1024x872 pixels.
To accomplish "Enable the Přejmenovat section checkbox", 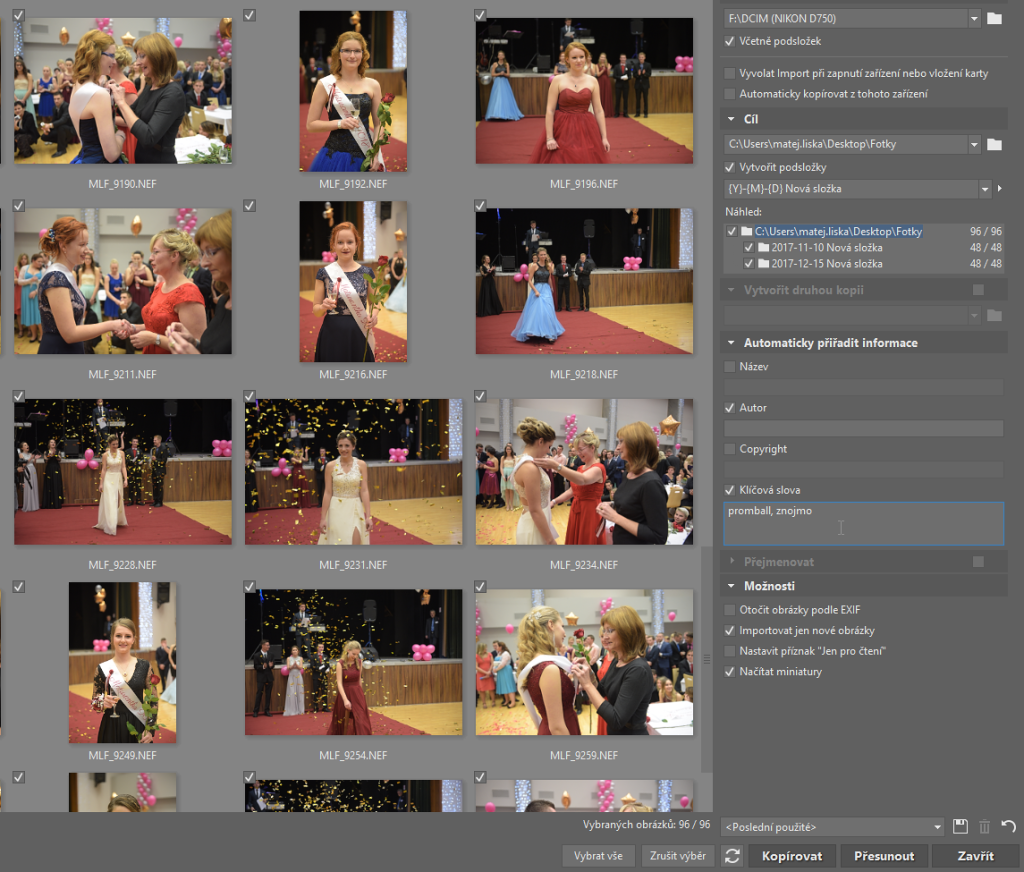I will 978,562.
